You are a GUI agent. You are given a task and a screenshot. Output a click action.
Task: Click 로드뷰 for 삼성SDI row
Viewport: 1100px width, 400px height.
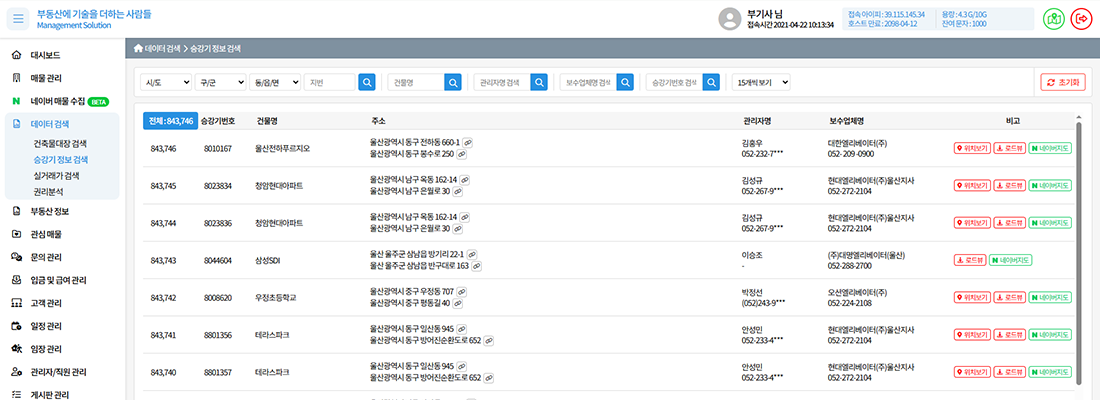(970, 260)
